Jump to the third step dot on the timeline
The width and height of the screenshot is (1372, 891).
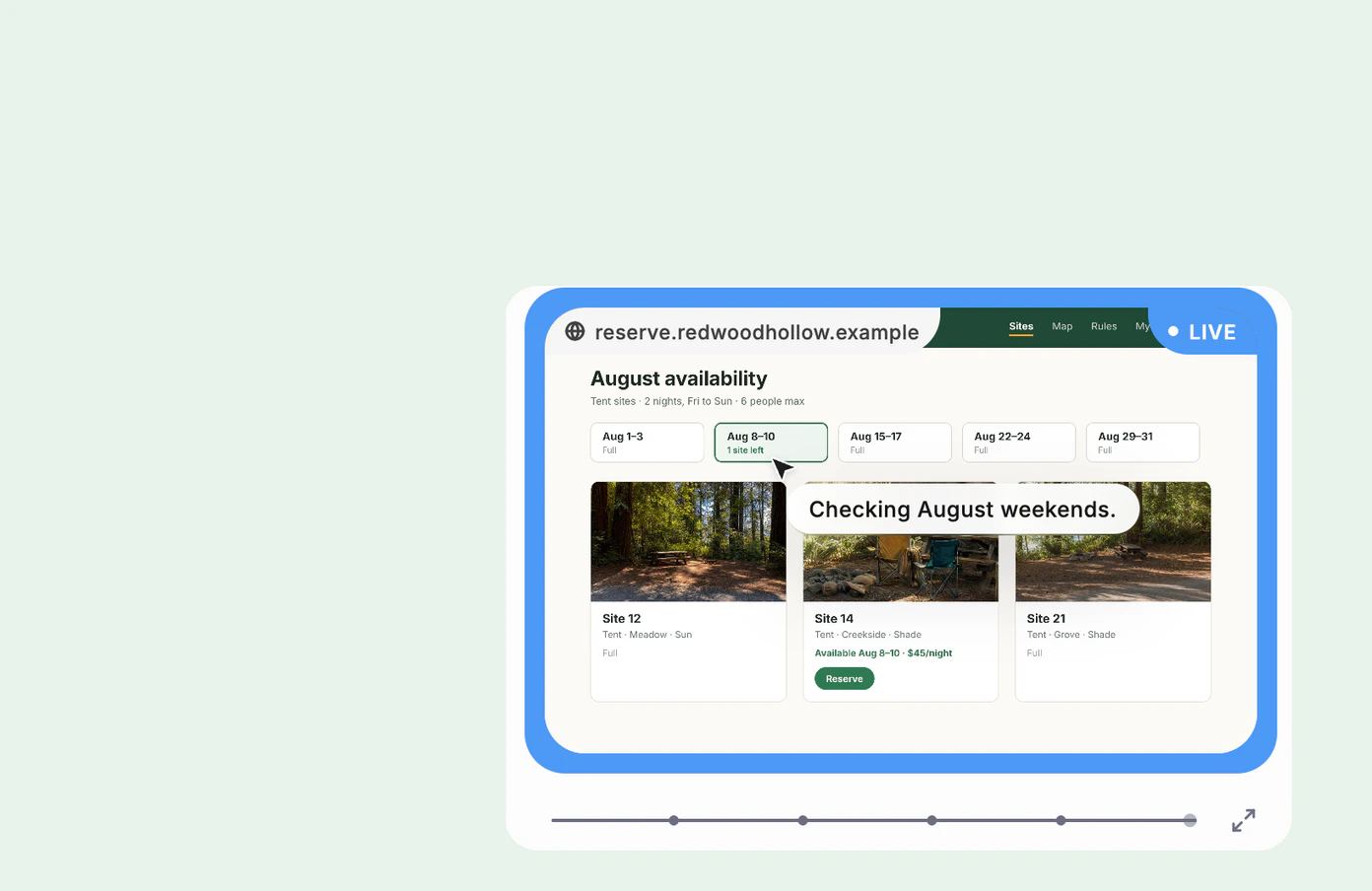(x=932, y=820)
